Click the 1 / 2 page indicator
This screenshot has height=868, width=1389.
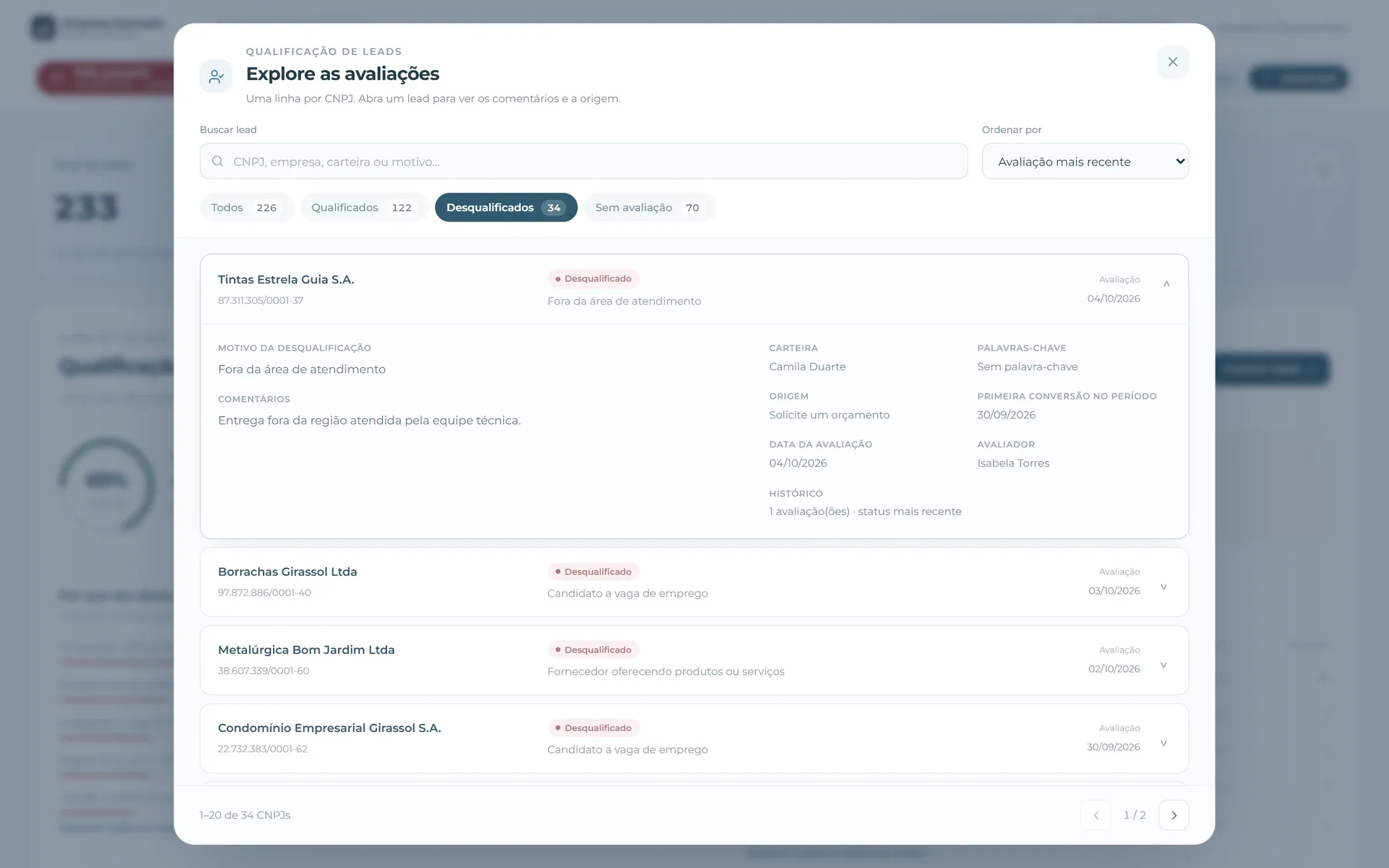(x=1134, y=815)
